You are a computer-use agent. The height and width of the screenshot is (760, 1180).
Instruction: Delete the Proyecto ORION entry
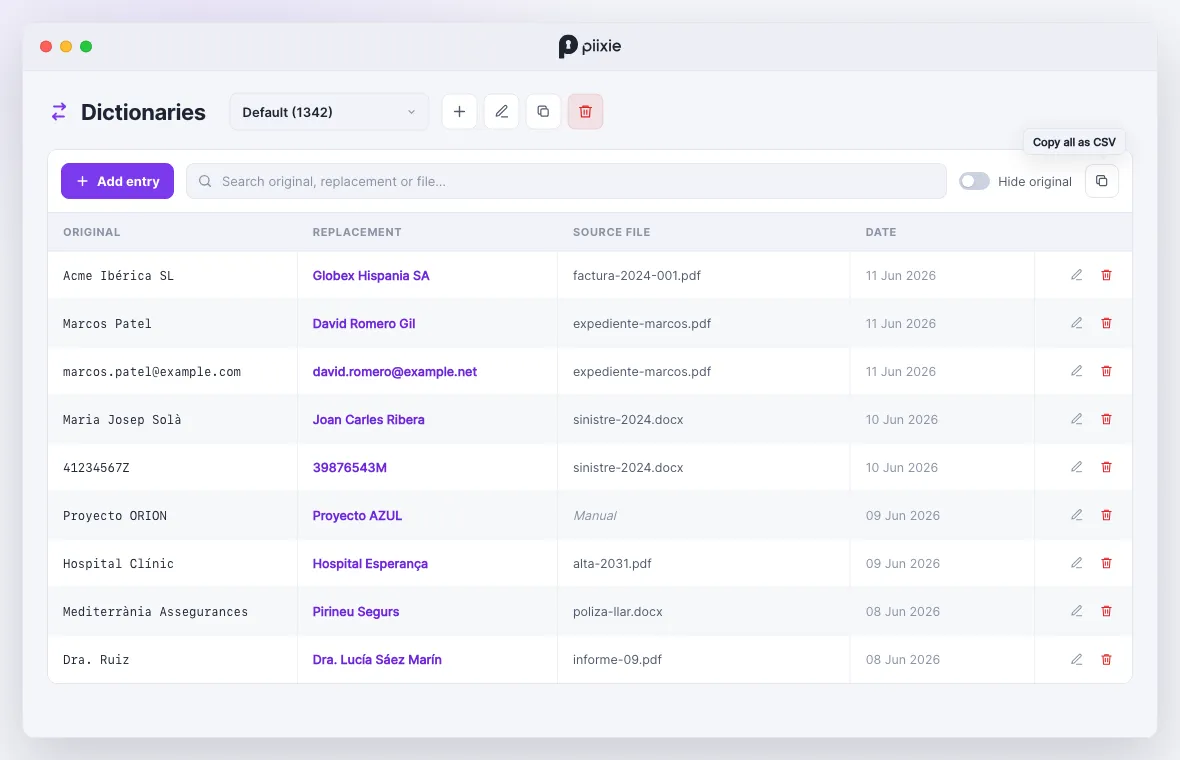tap(1106, 515)
